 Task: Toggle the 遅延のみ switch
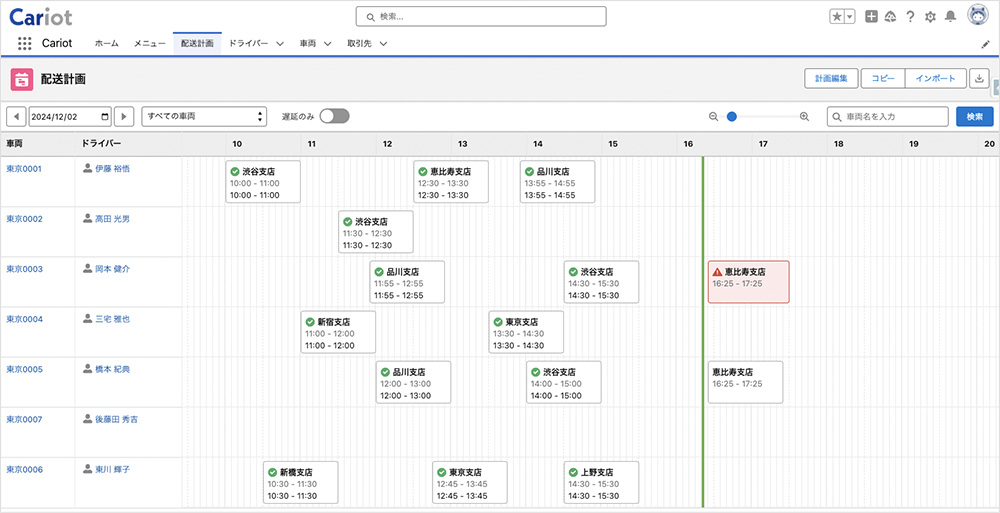pyautogui.click(x=335, y=116)
